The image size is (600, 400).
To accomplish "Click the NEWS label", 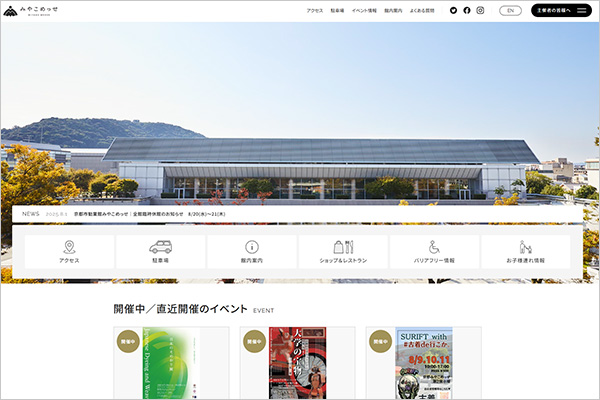I will (x=31, y=214).
